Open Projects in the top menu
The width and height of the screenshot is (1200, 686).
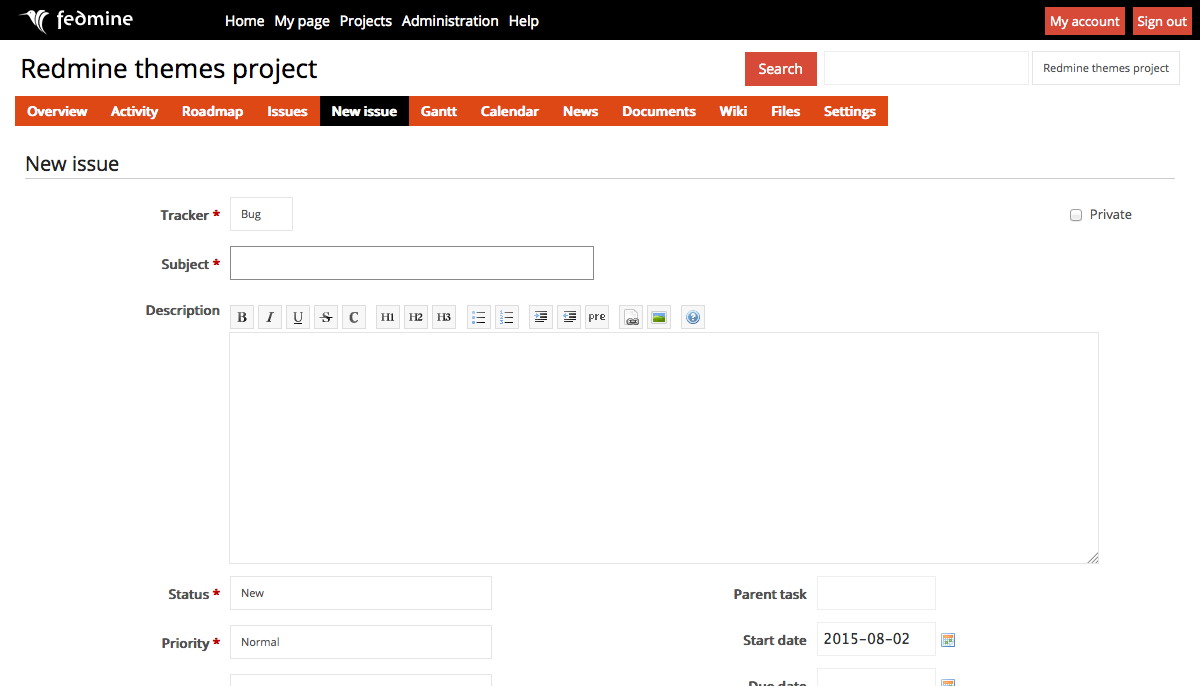[366, 21]
